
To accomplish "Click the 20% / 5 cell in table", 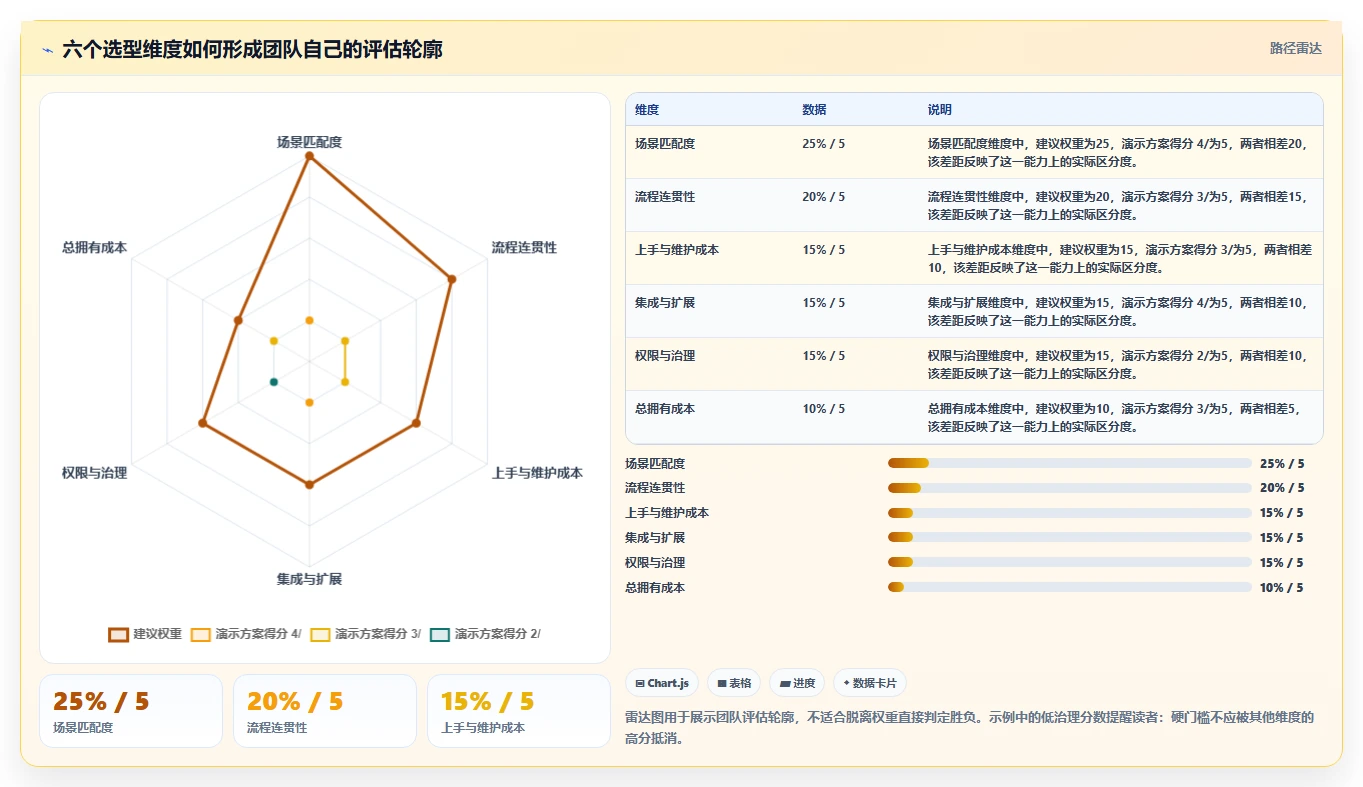I will tap(823, 196).
